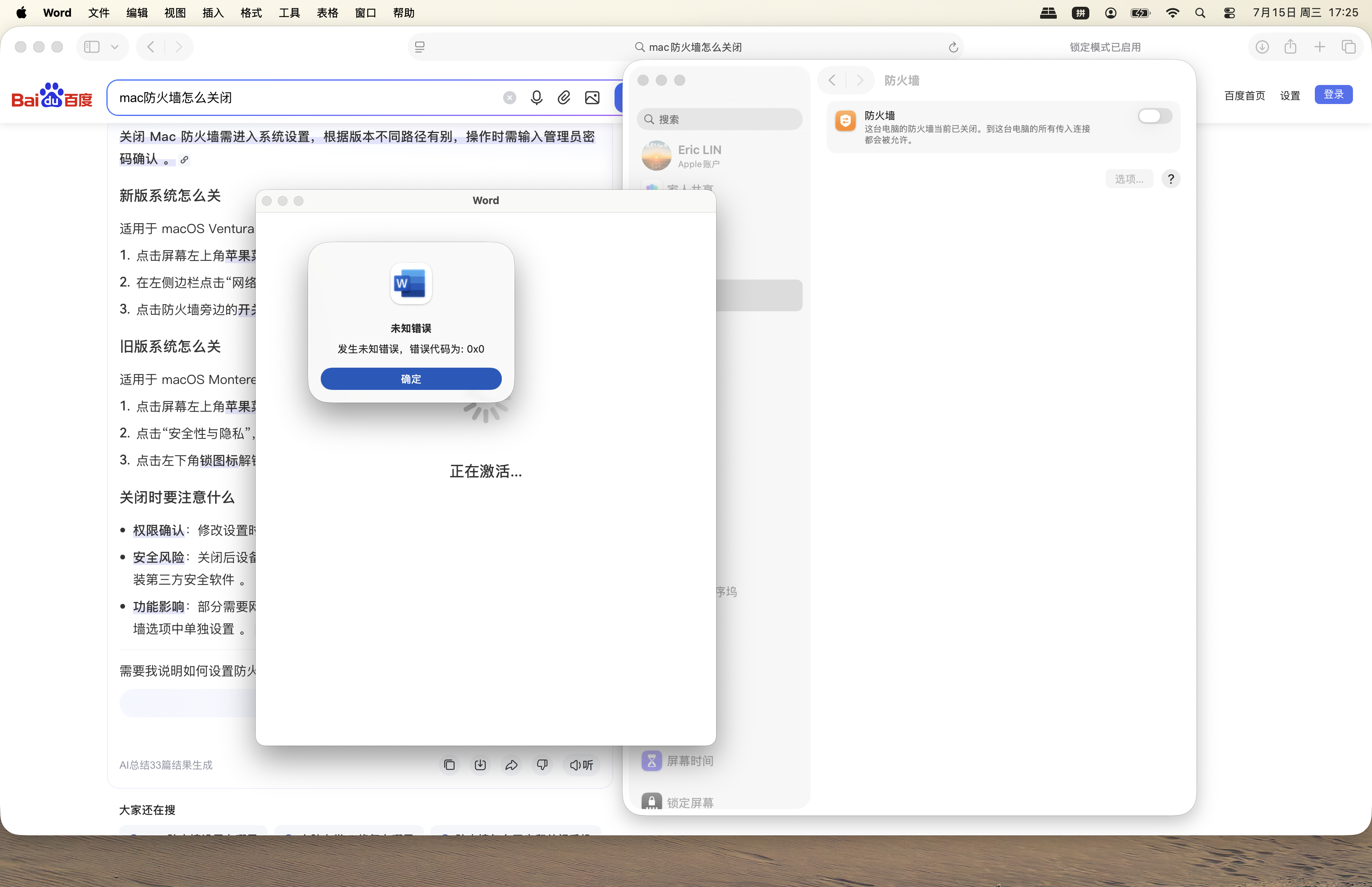Click back chevron in Firewall settings
The height and width of the screenshot is (887, 1372).
[832, 80]
